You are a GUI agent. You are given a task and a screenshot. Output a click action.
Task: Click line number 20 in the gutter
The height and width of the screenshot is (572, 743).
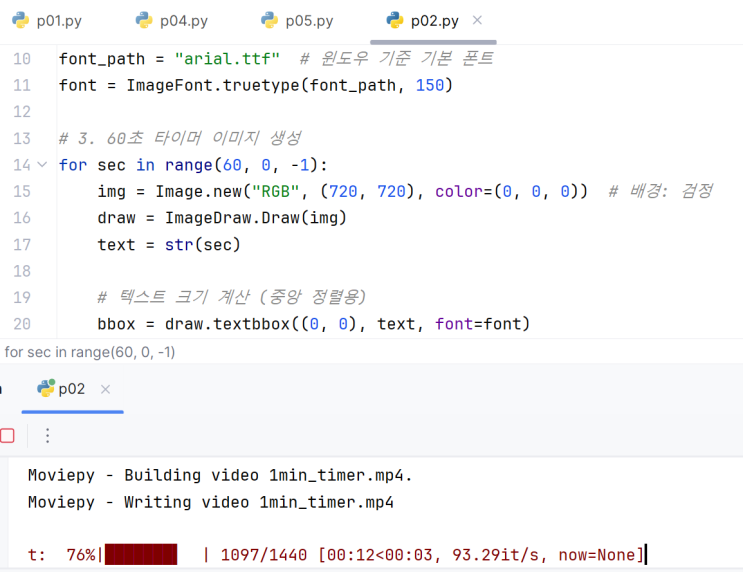(x=22, y=324)
